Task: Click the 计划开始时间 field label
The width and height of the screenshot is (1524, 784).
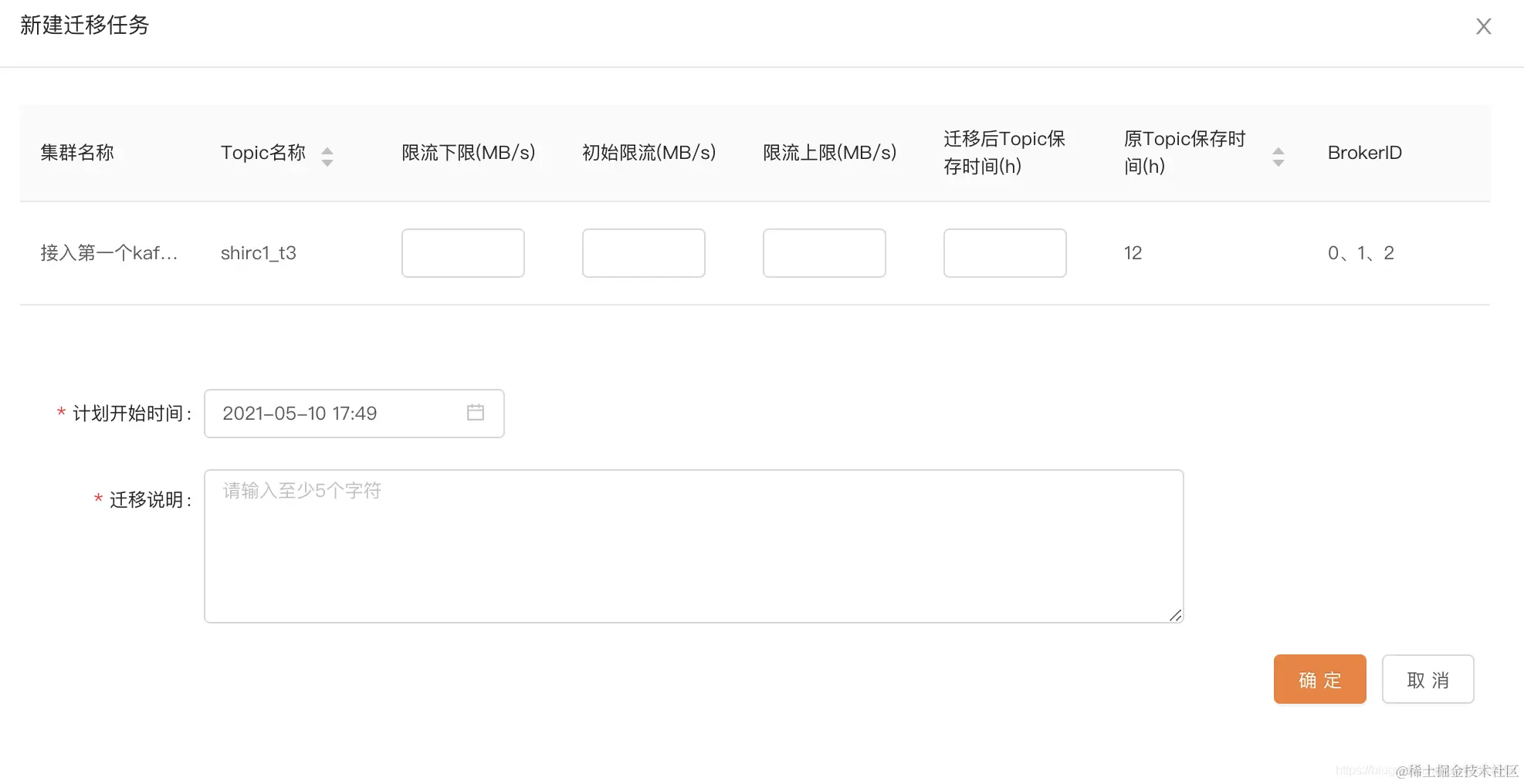Action: click(x=131, y=414)
